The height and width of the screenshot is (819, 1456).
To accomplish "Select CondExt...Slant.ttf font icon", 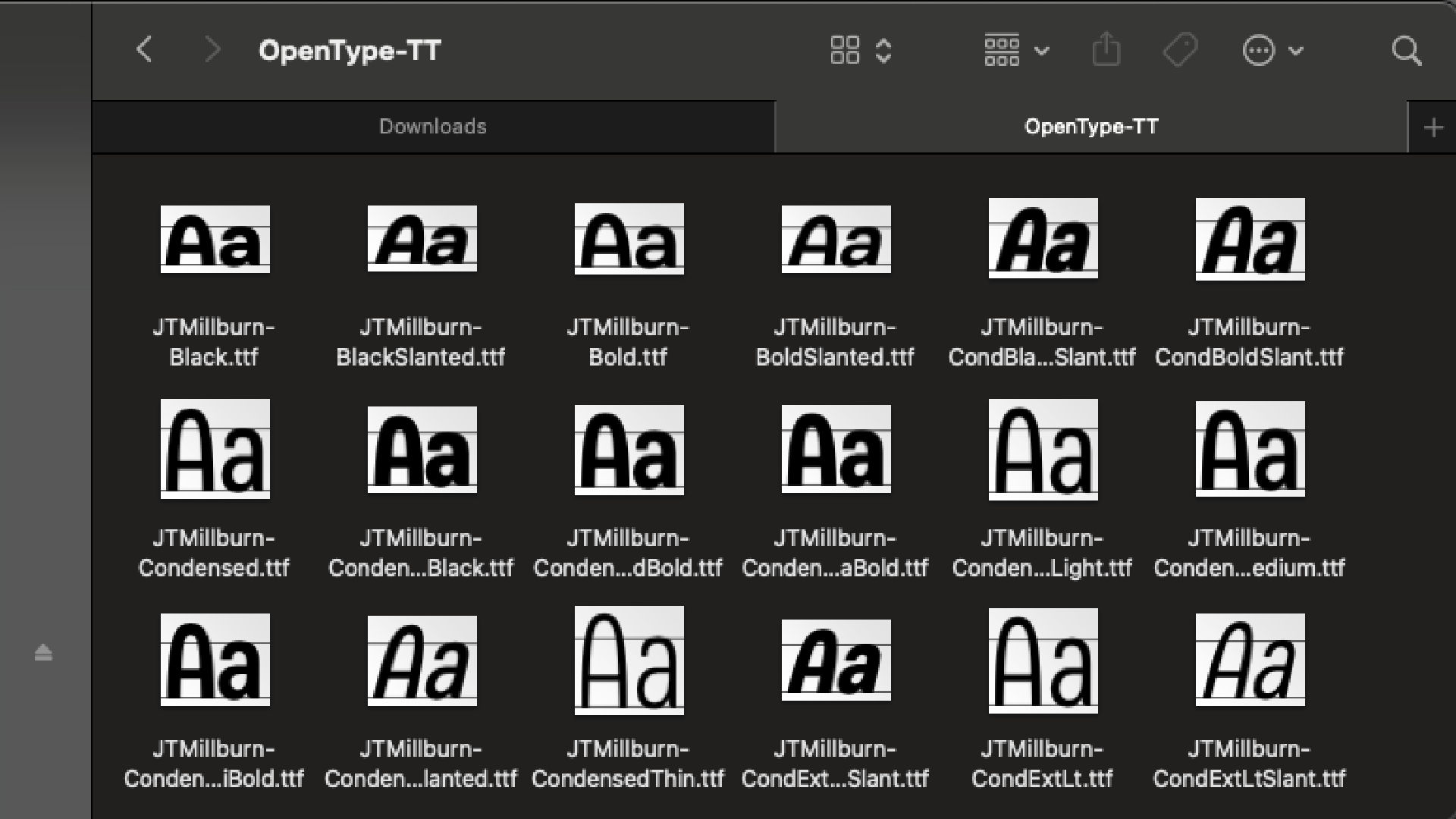I will (x=836, y=660).
